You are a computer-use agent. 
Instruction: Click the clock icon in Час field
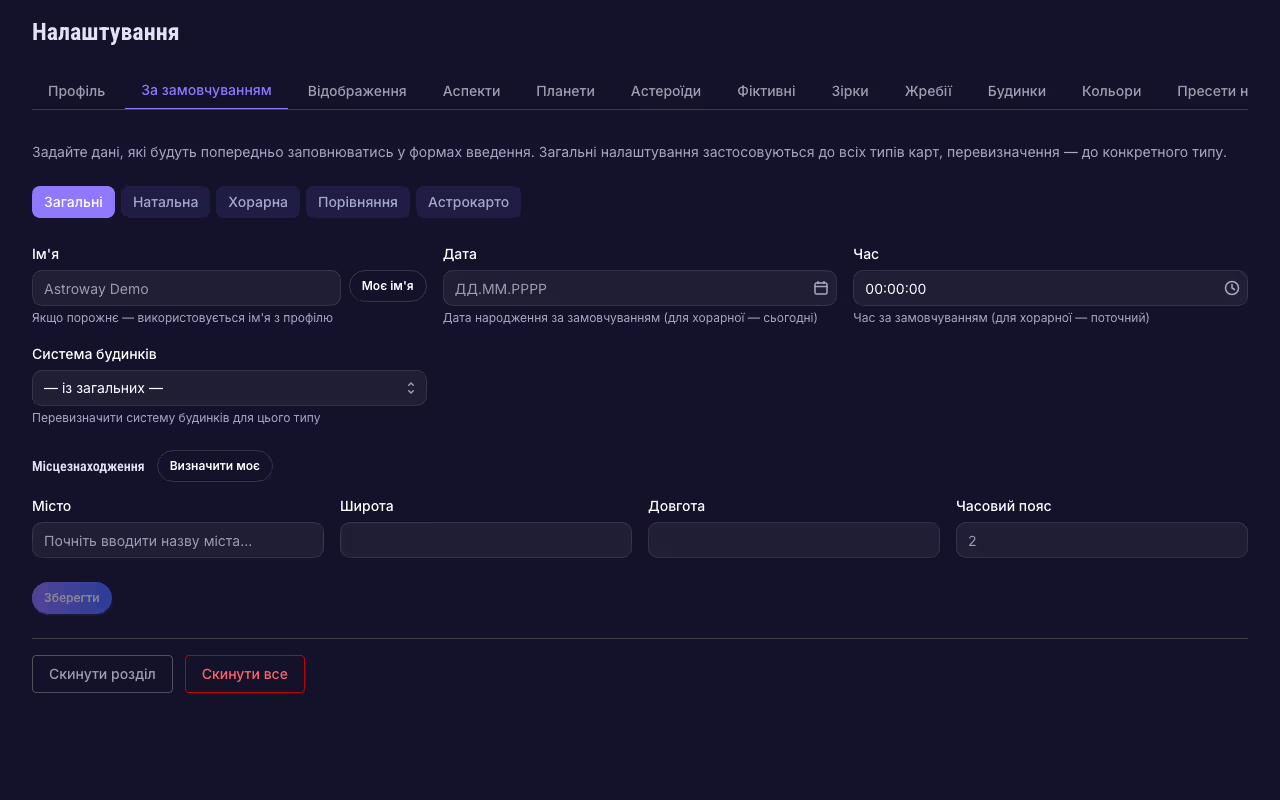(x=1231, y=288)
